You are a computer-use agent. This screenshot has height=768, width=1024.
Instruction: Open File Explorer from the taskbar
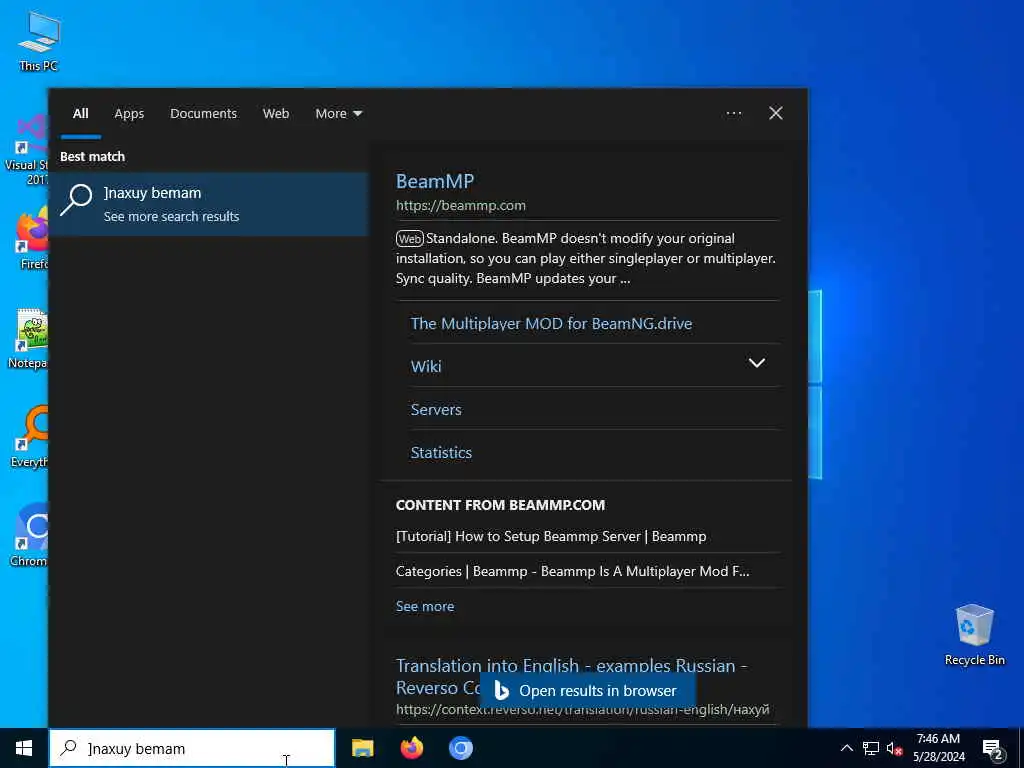[362, 748]
